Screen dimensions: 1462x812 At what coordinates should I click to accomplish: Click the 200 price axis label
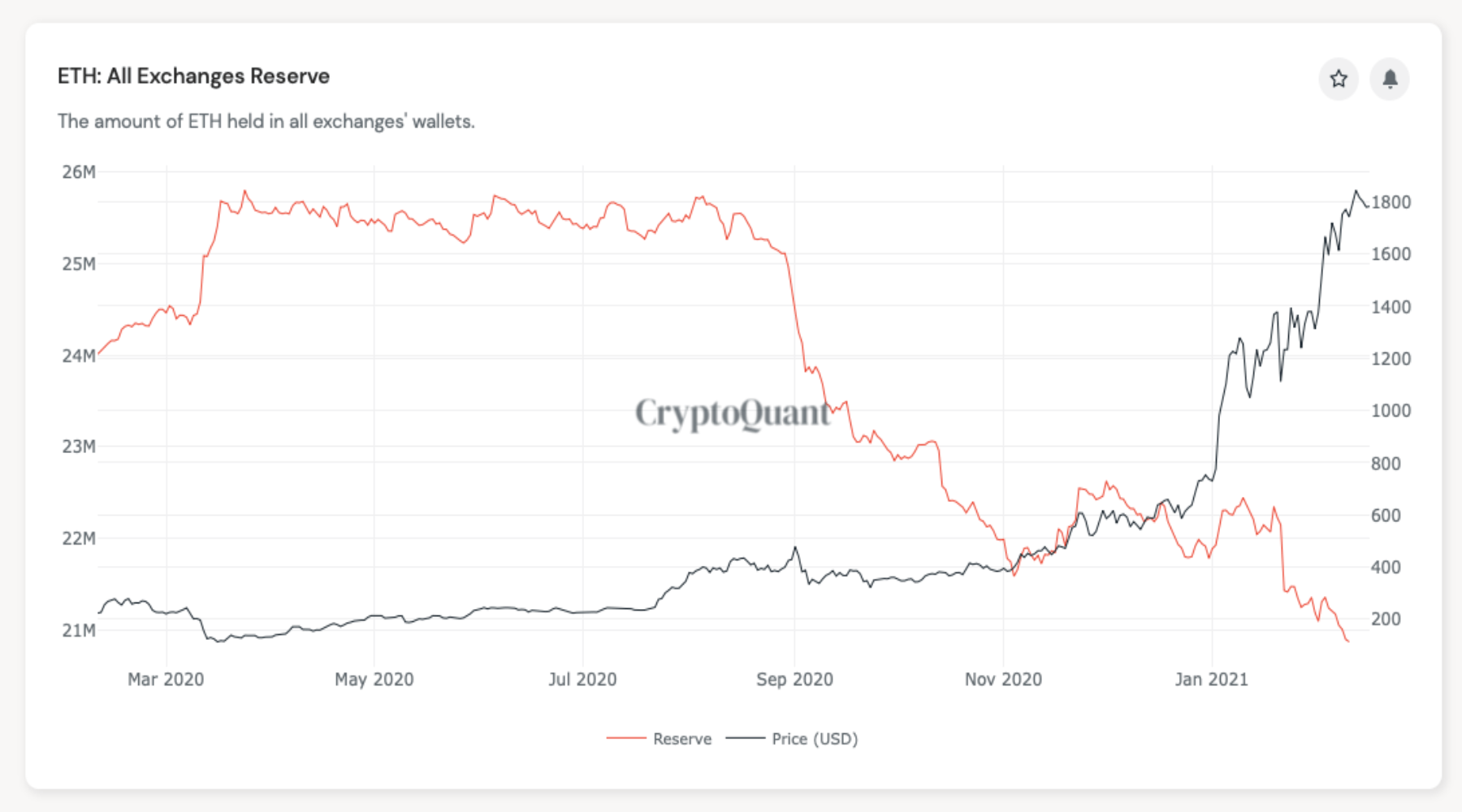coord(1386,620)
